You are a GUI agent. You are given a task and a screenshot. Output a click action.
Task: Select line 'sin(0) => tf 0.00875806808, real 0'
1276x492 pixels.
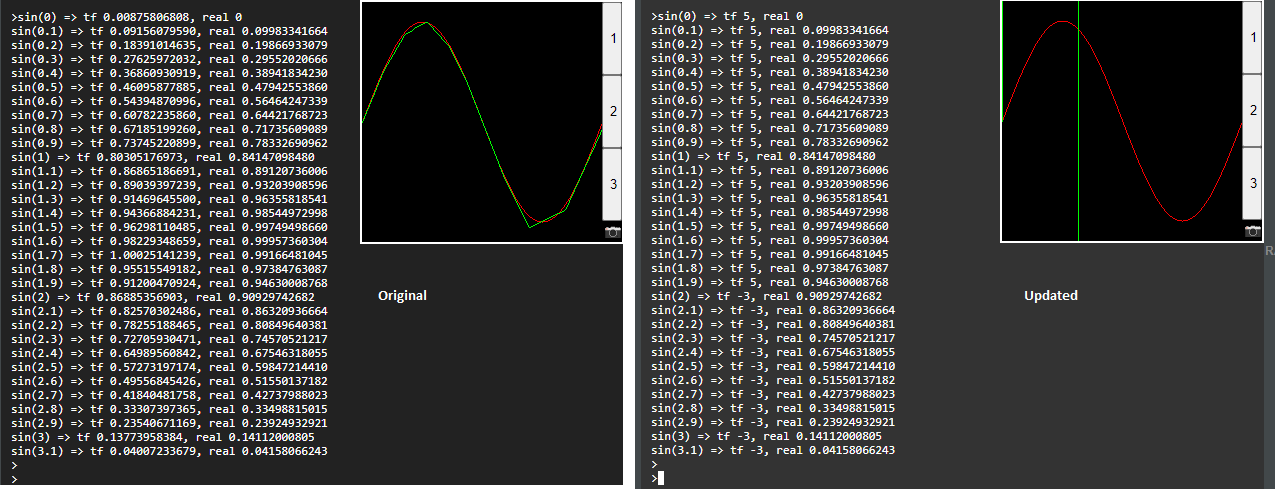point(126,17)
